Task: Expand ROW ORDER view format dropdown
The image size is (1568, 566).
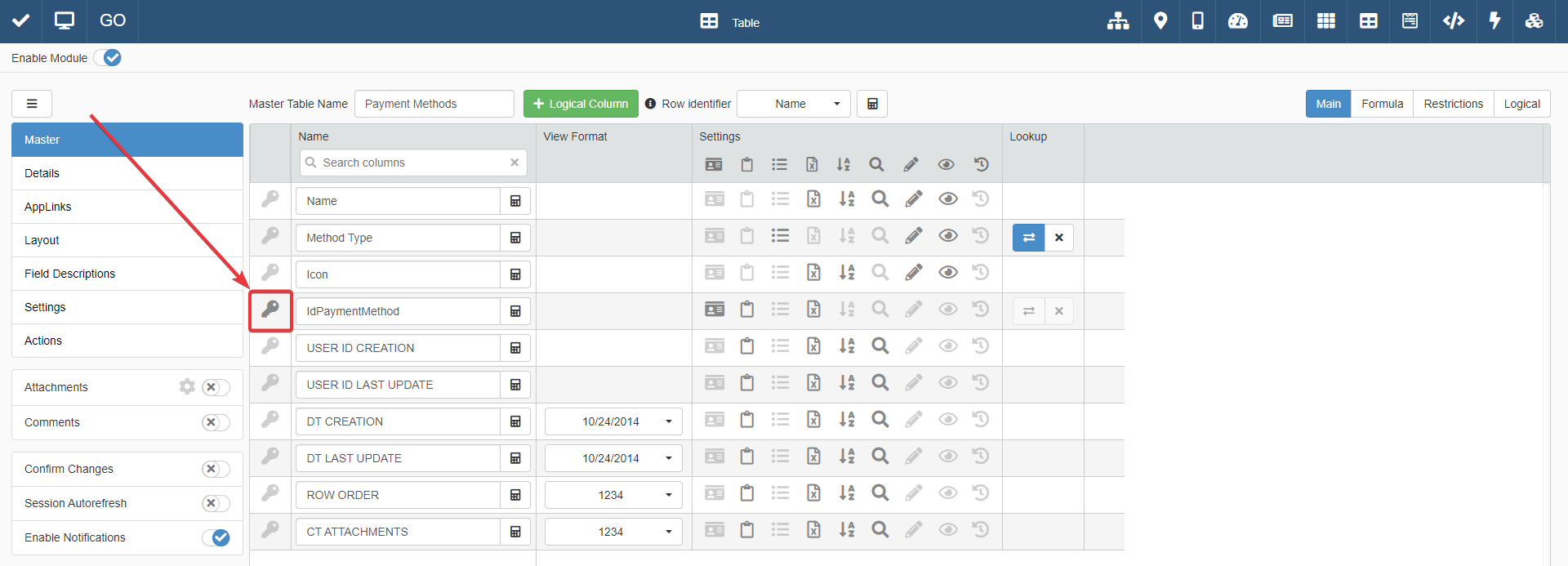Action: coord(613,495)
